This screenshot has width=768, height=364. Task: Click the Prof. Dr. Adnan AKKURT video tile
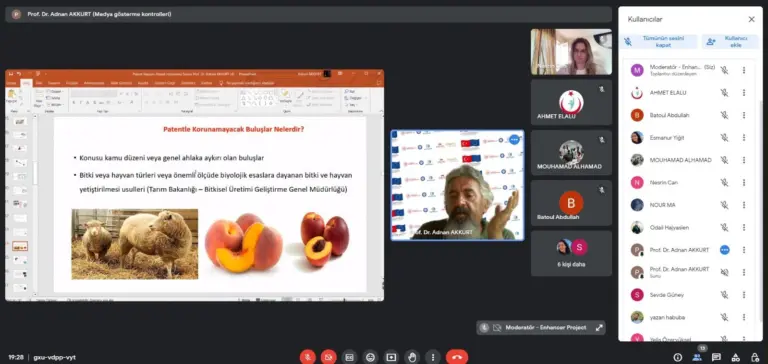click(x=457, y=185)
